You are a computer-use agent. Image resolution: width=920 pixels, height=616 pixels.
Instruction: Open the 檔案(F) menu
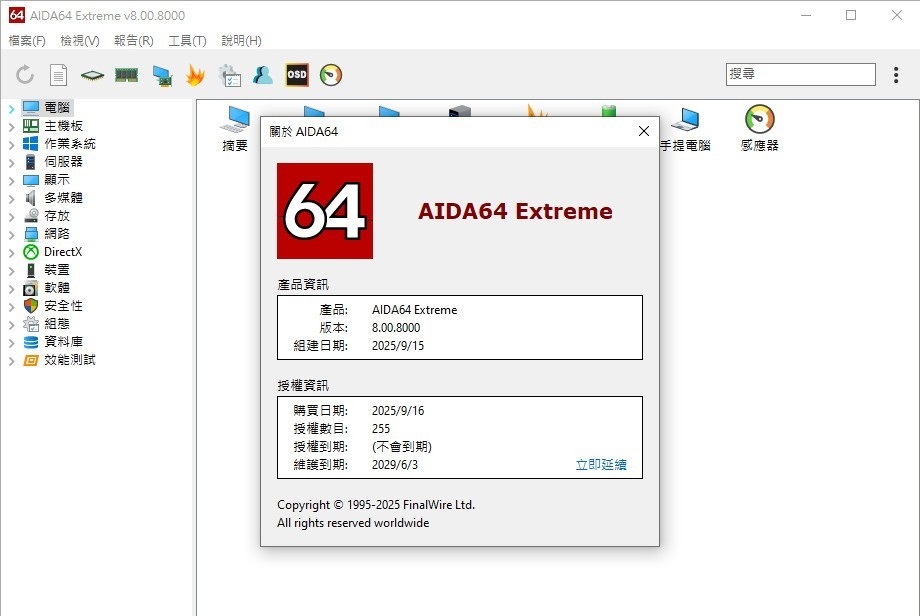(27, 40)
